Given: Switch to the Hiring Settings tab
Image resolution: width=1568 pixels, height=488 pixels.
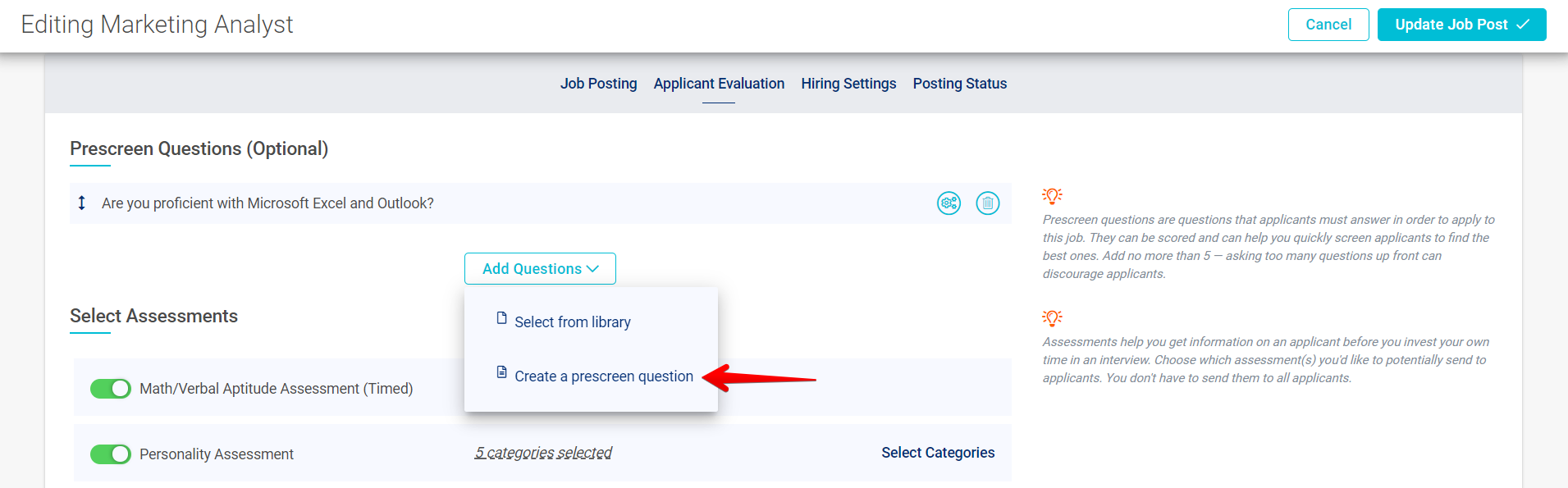Looking at the screenshot, I should click(x=848, y=83).
